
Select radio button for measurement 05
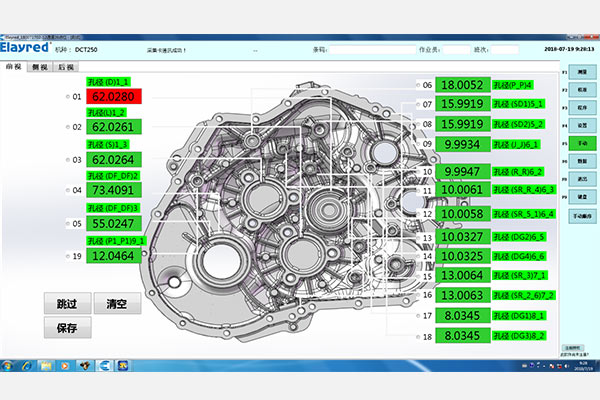coord(68,224)
